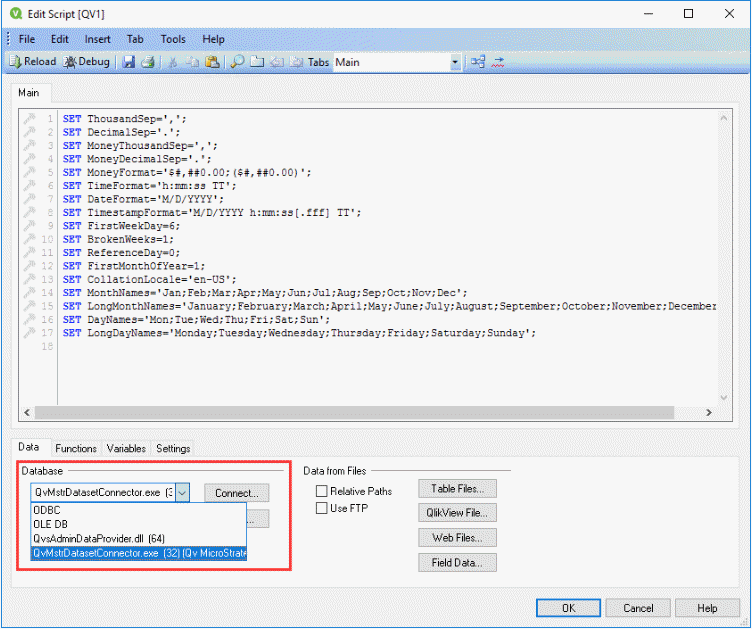Expand the Tabs dropdown showing Main
Screen dimensions: 752x629
pyautogui.click(x=455, y=62)
